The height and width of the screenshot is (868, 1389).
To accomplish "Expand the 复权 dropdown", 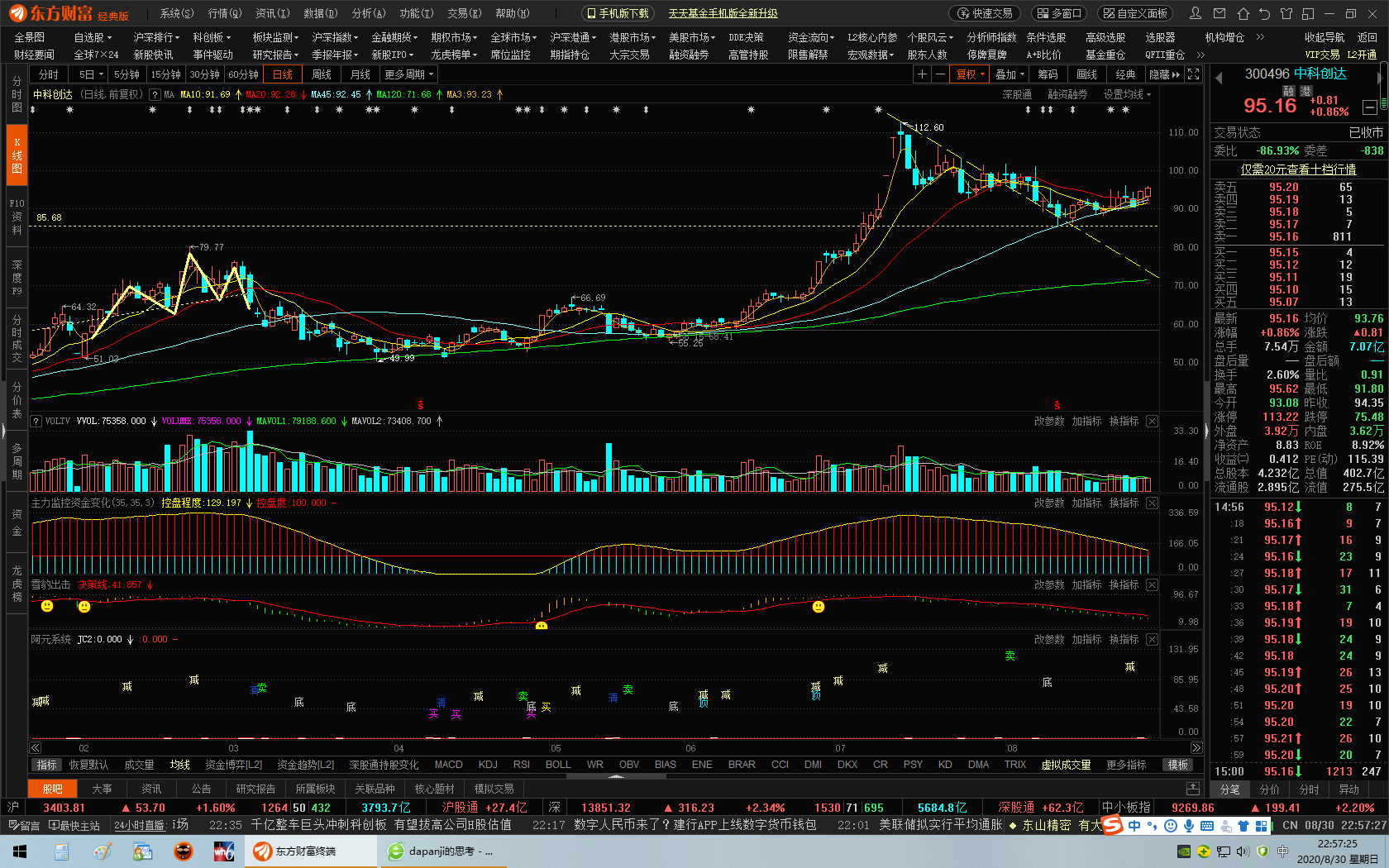I will (970, 74).
